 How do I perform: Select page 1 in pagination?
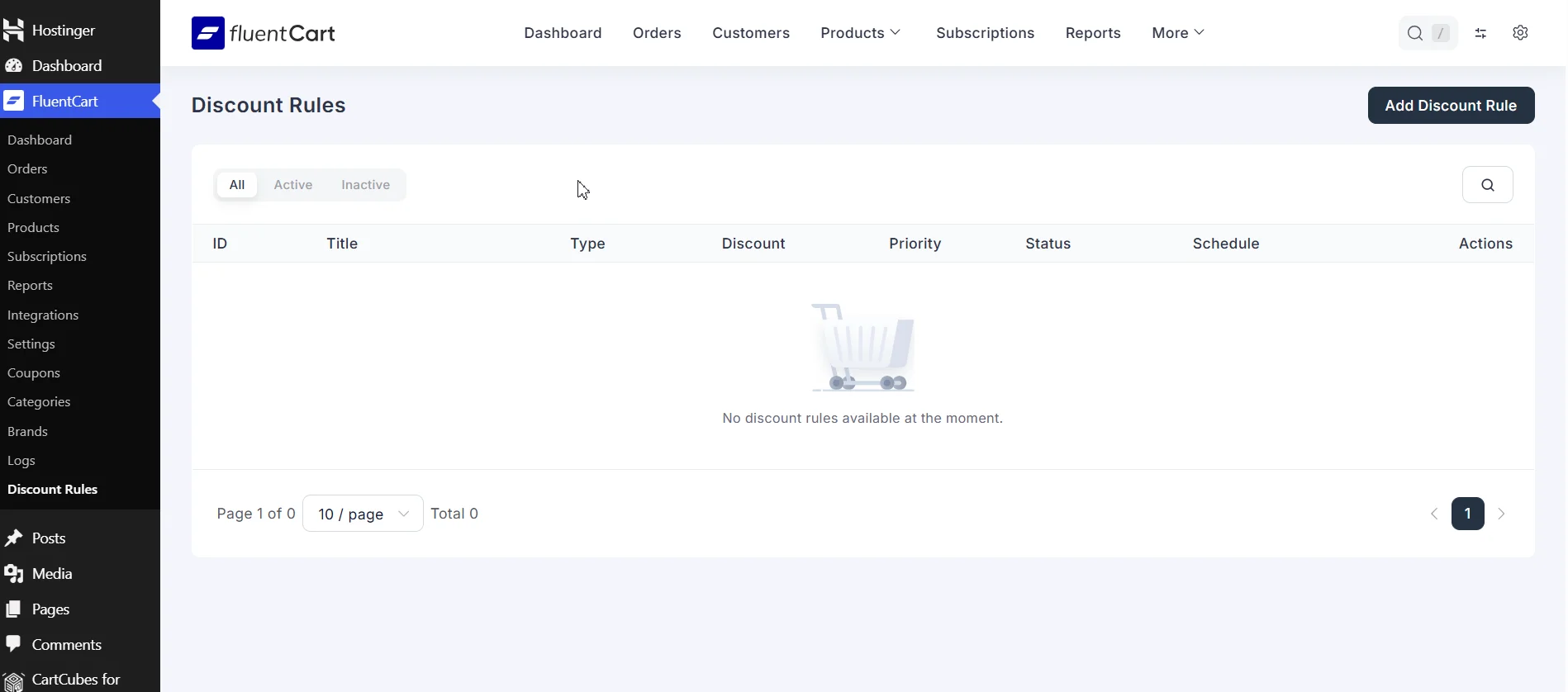coord(1468,514)
